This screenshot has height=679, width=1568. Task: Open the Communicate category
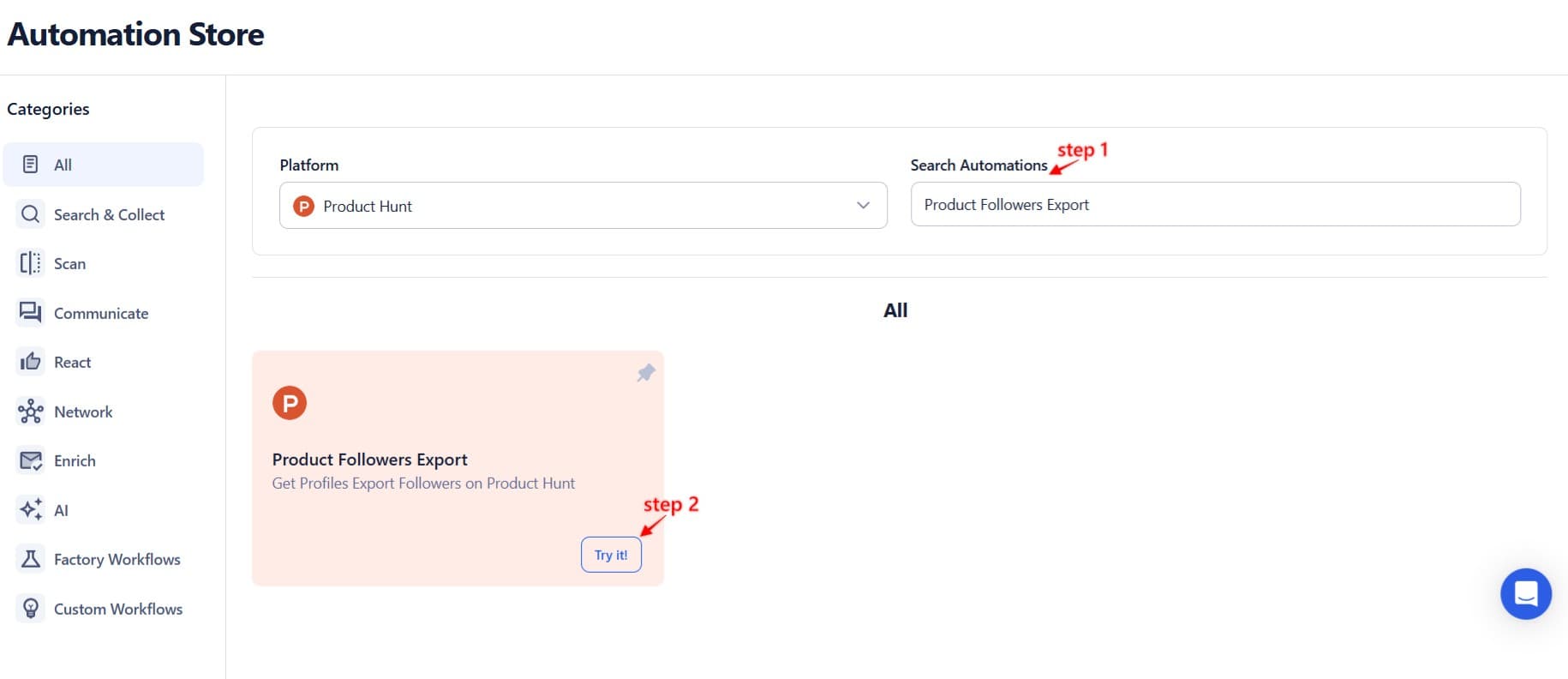coord(100,313)
